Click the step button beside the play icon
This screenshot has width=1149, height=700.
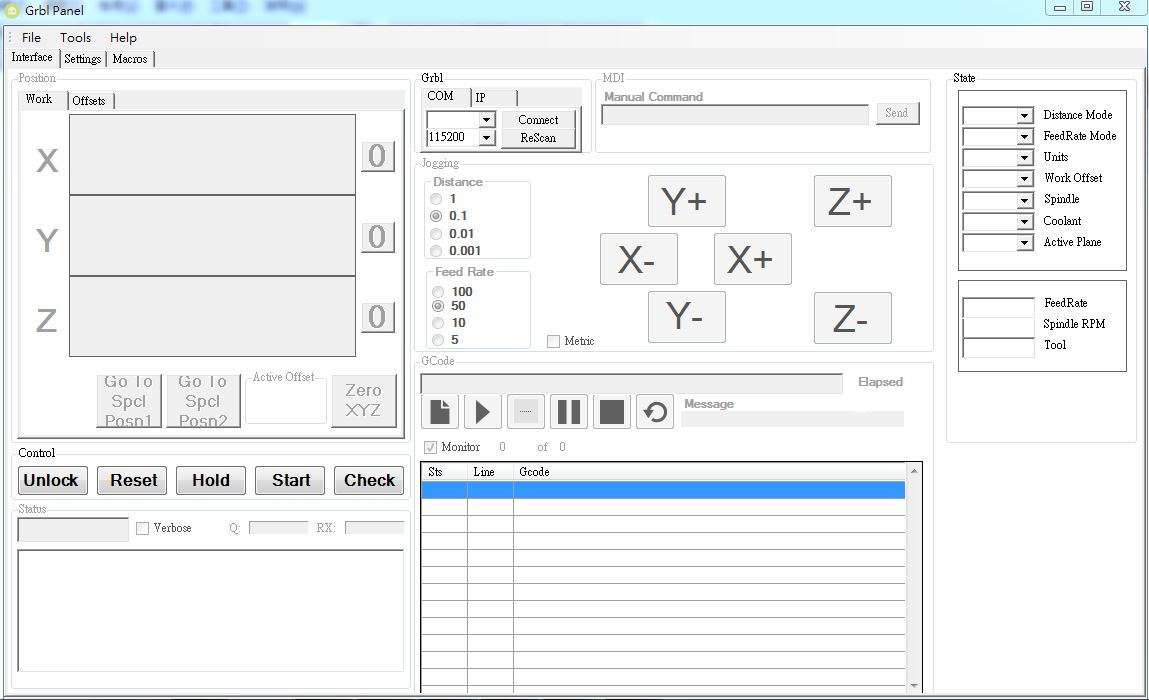tap(525, 411)
